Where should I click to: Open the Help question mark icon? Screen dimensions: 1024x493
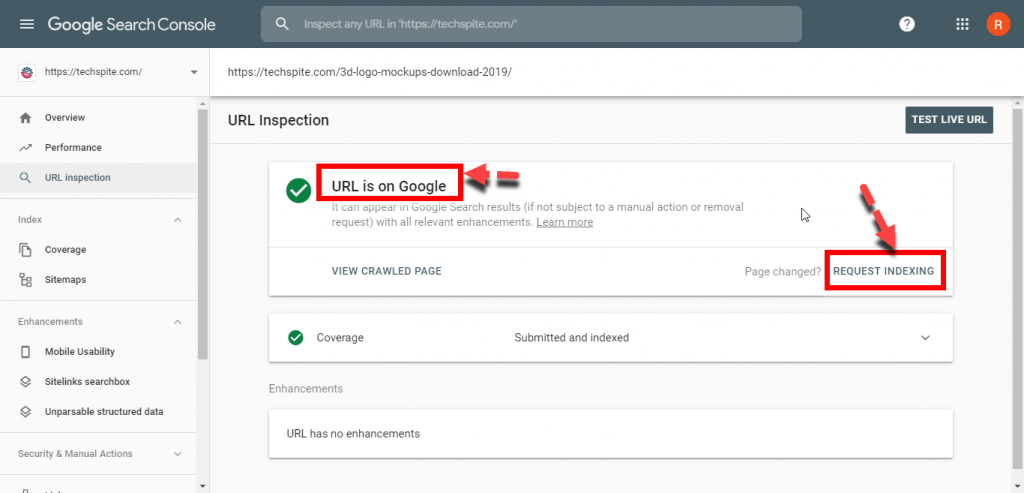tap(907, 24)
